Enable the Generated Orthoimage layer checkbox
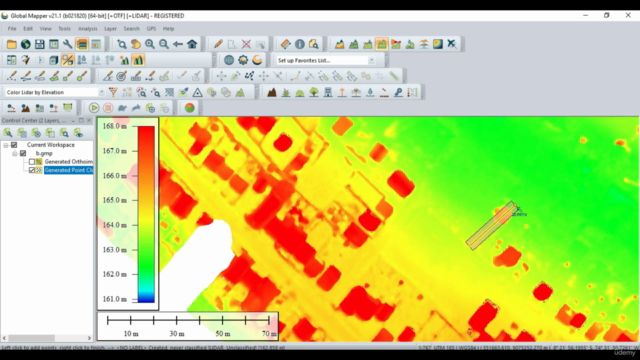 click(x=31, y=162)
